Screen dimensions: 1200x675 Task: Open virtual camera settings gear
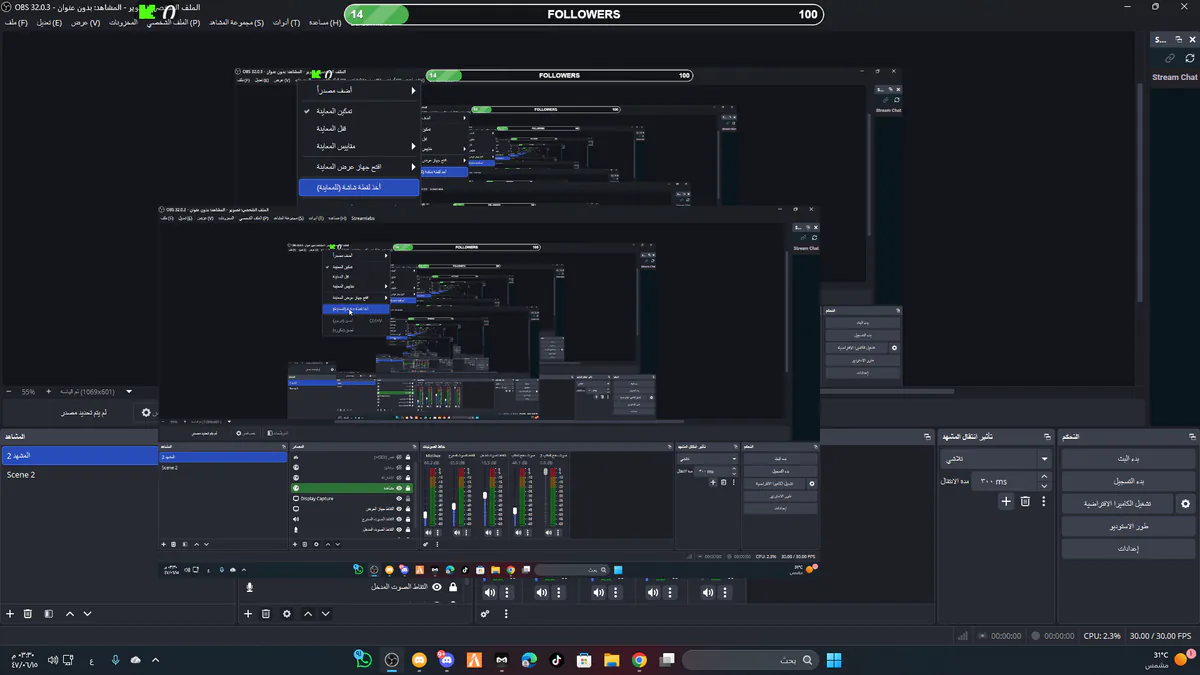[x=1186, y=504]
